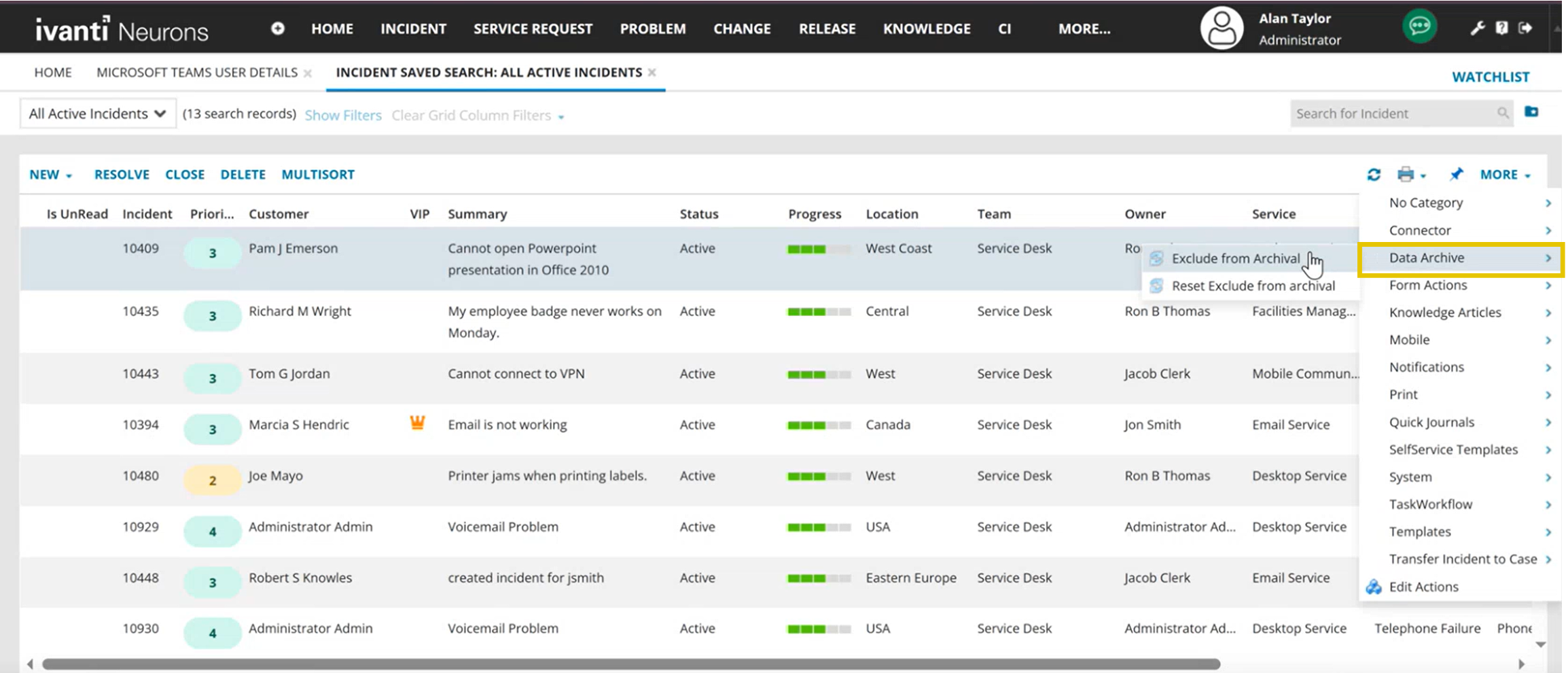Click the plus icon before HOME

pyautogui.click(x=277, y=29)
